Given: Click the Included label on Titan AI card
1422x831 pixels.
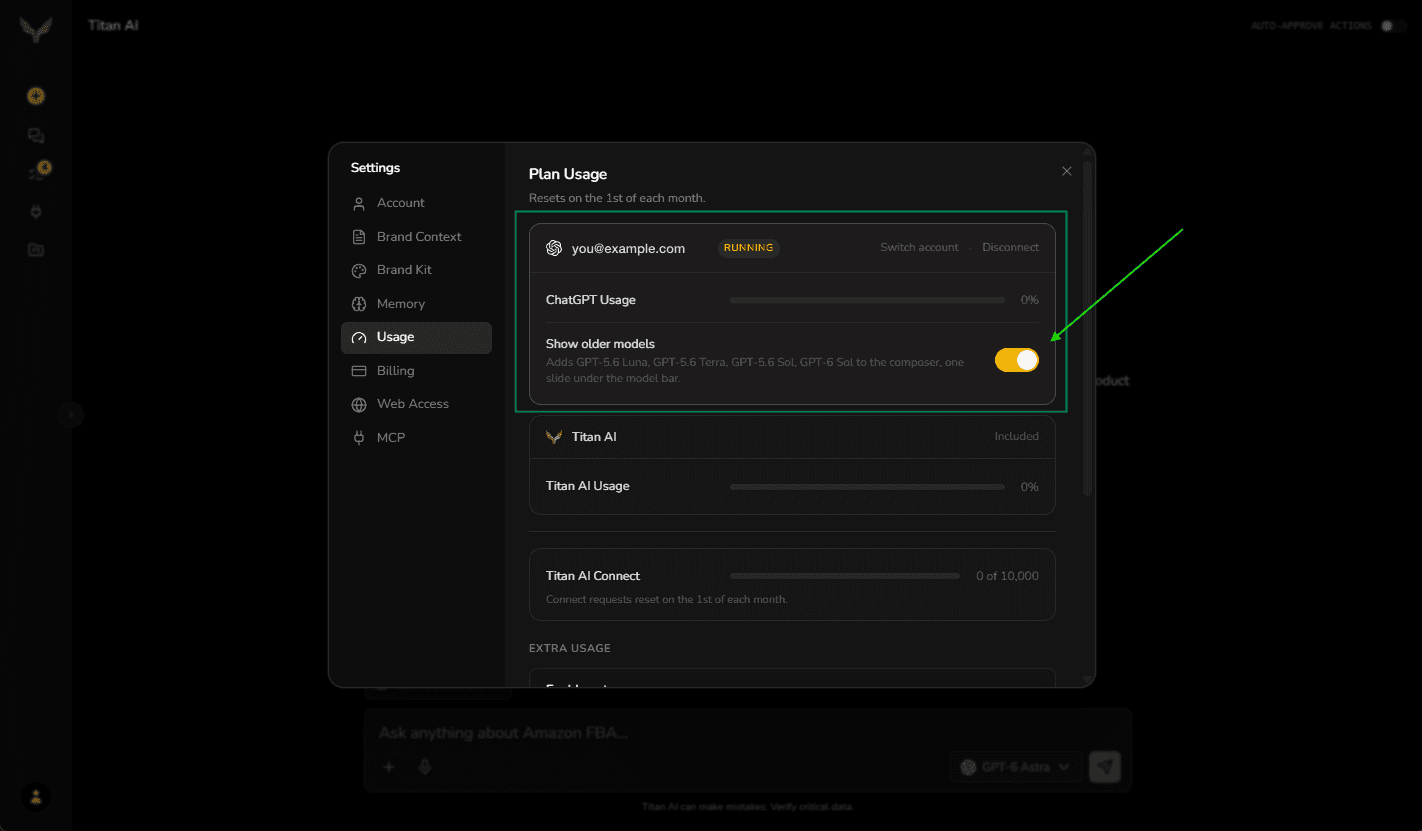Looking at the screenshot, I should coord(1016,436).
